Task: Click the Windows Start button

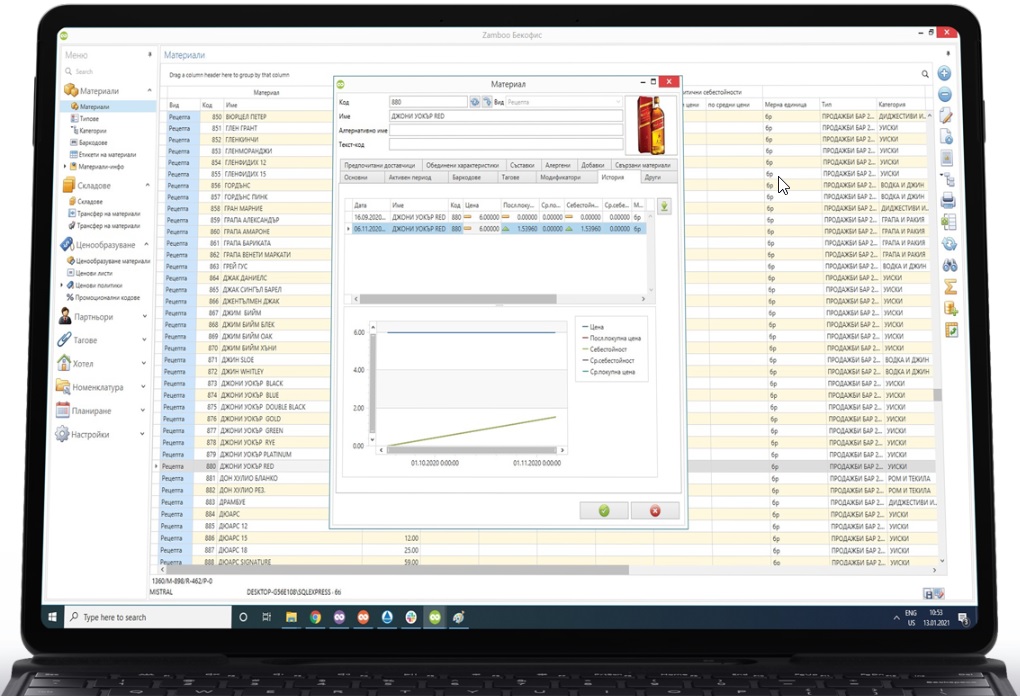Action: tap(53, 617)
